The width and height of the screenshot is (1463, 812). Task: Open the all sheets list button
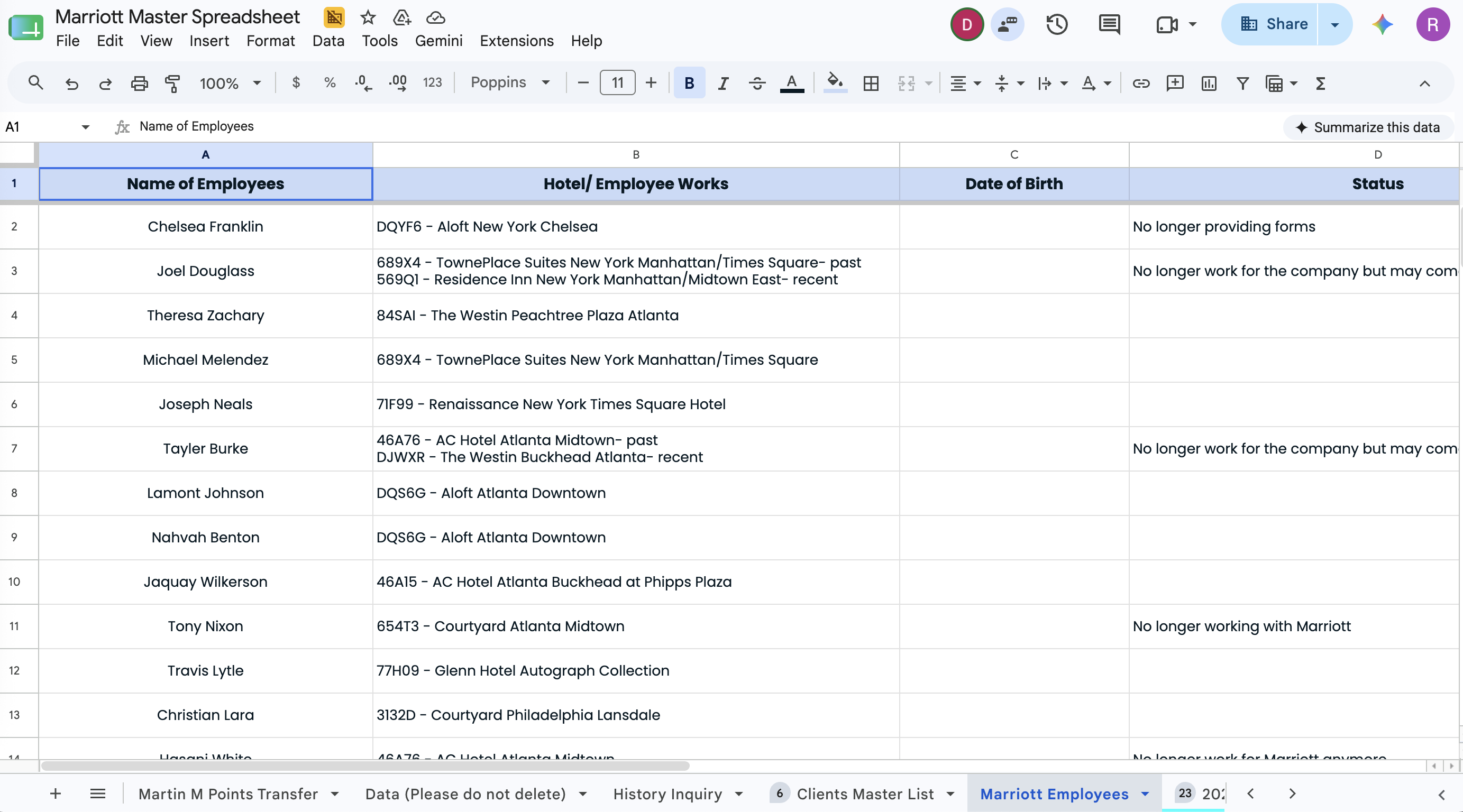98,794
